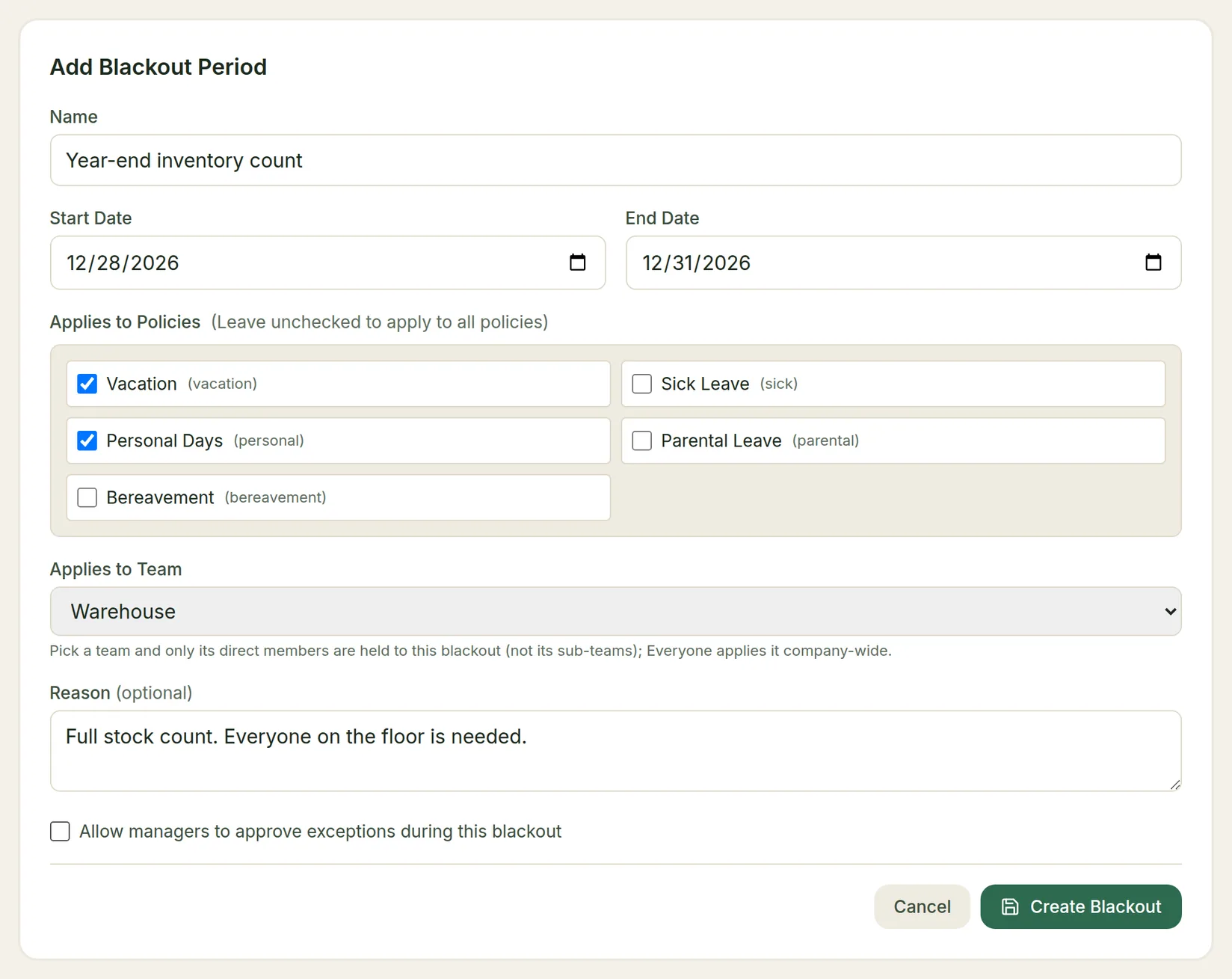Click the "(sick)" policy code text
The image size is (1232, 979).
tap(779, 384)
